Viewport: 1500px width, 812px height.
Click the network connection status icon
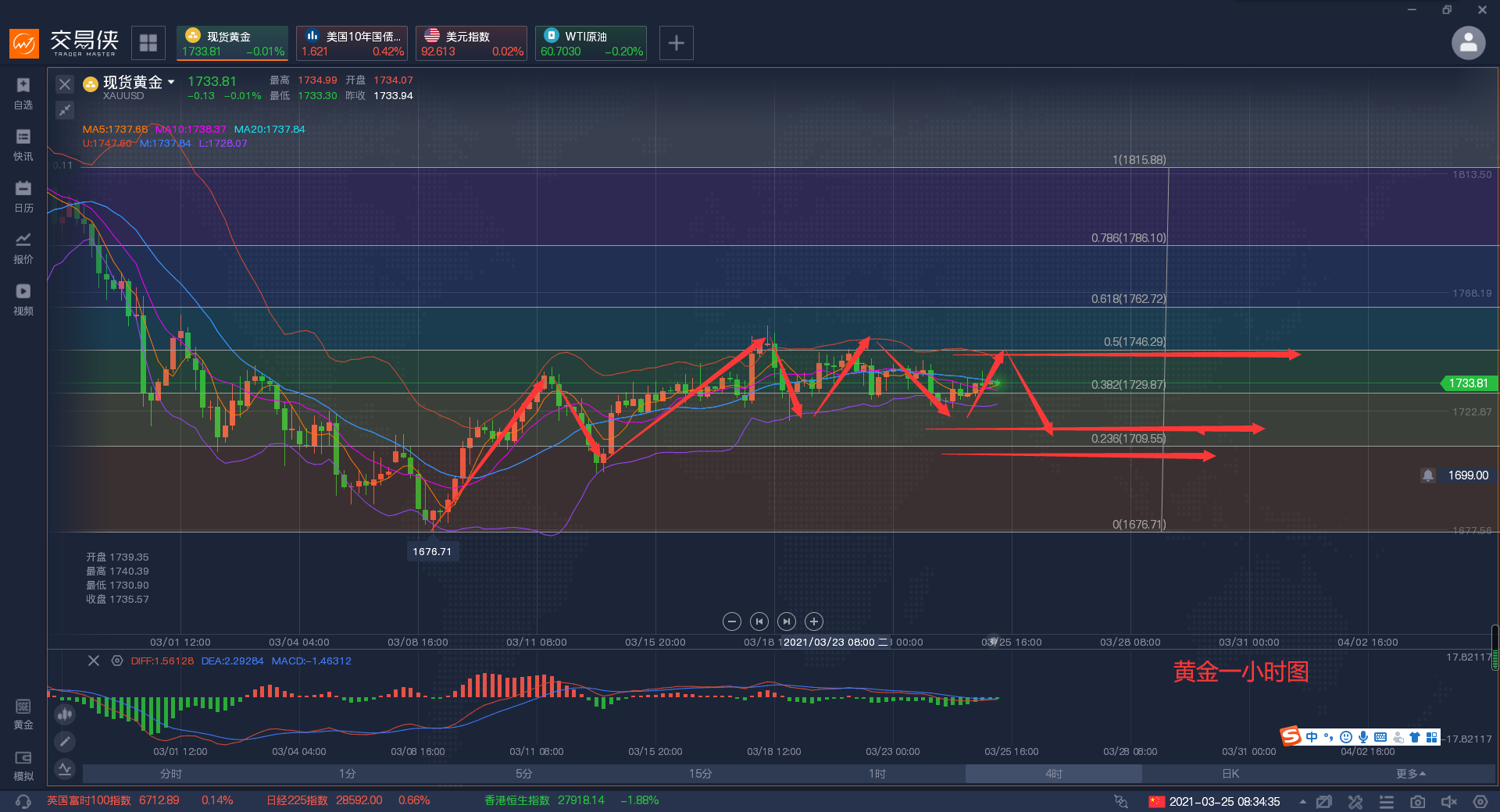pos(1121,802)
